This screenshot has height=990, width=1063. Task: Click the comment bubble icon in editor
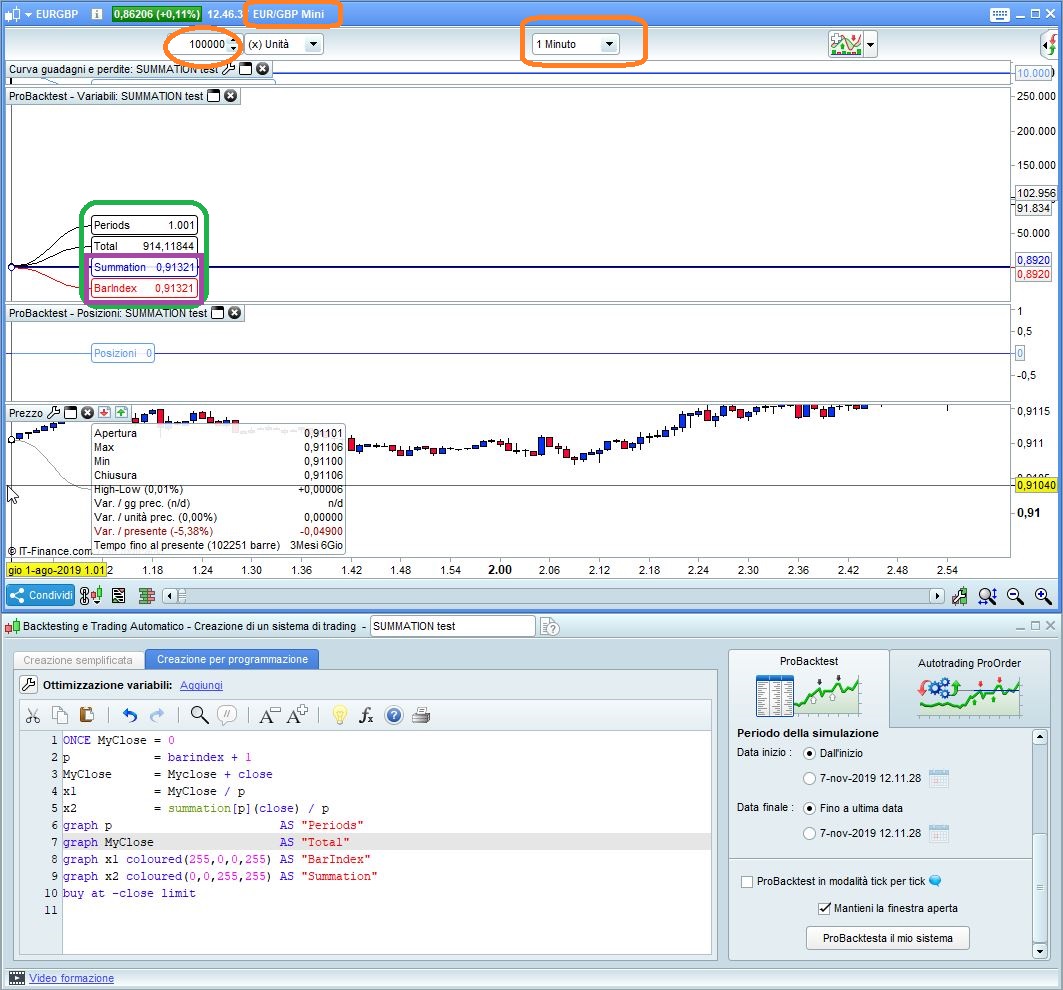227,715
